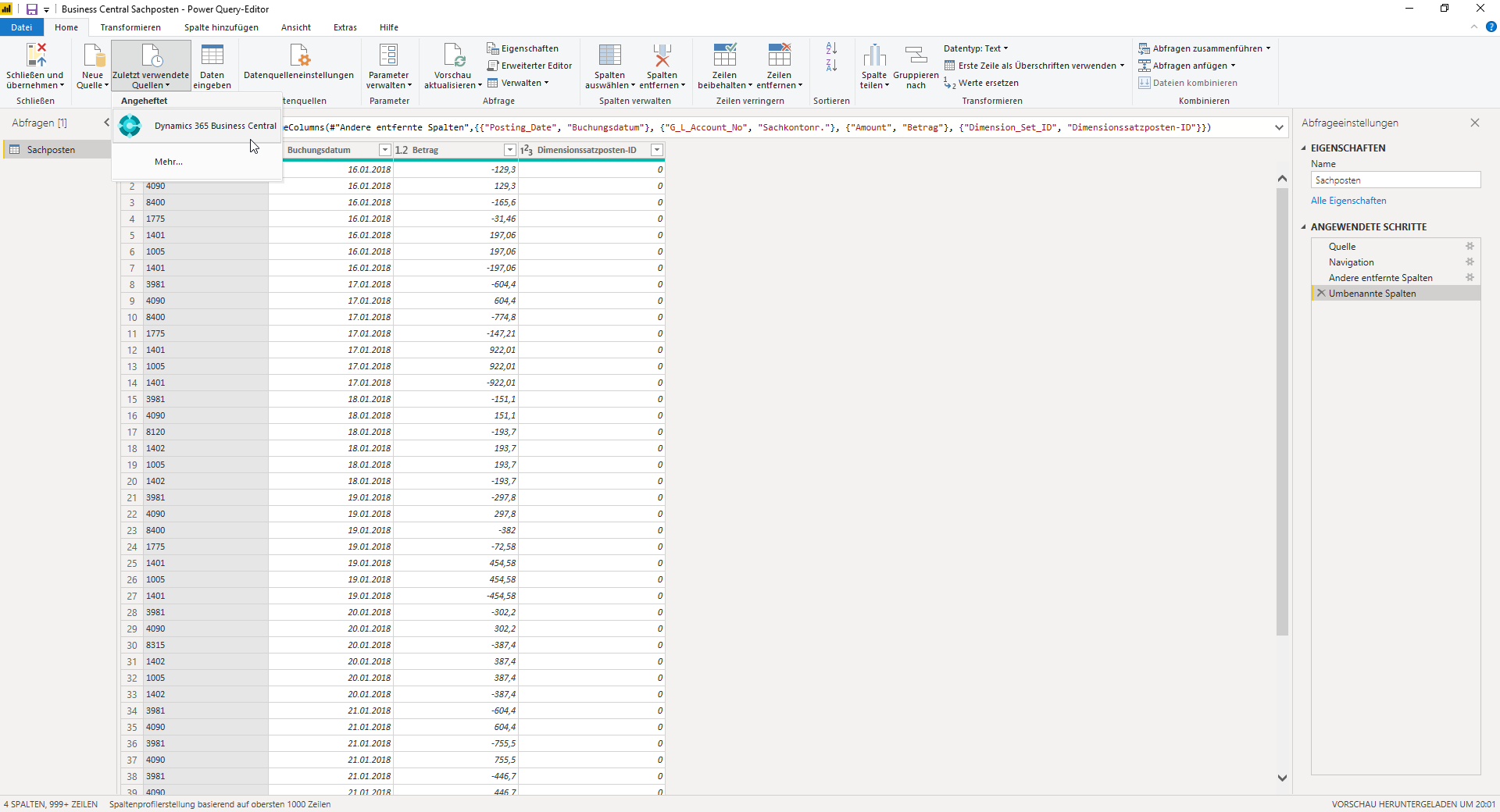This screenshot has width=1500, height=812.
Task: Open Buchungsdatum column filter dropdown
Action: coord(384,150)
